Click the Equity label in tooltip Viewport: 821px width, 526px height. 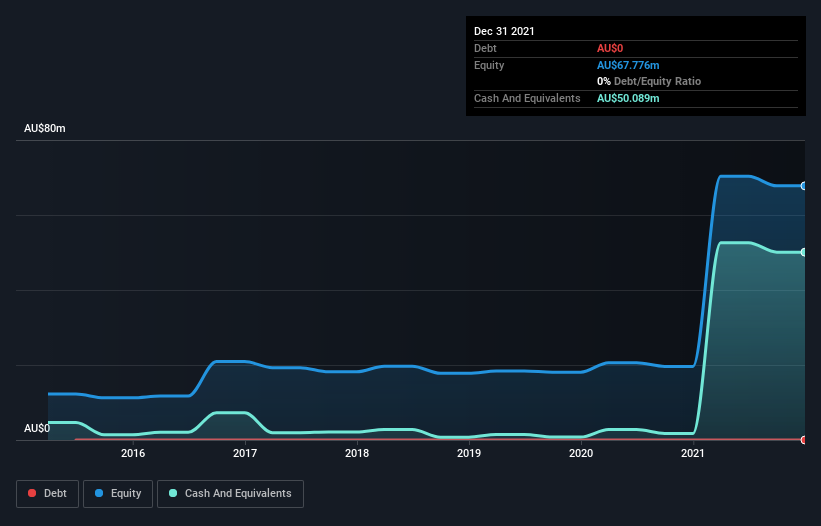489,65
